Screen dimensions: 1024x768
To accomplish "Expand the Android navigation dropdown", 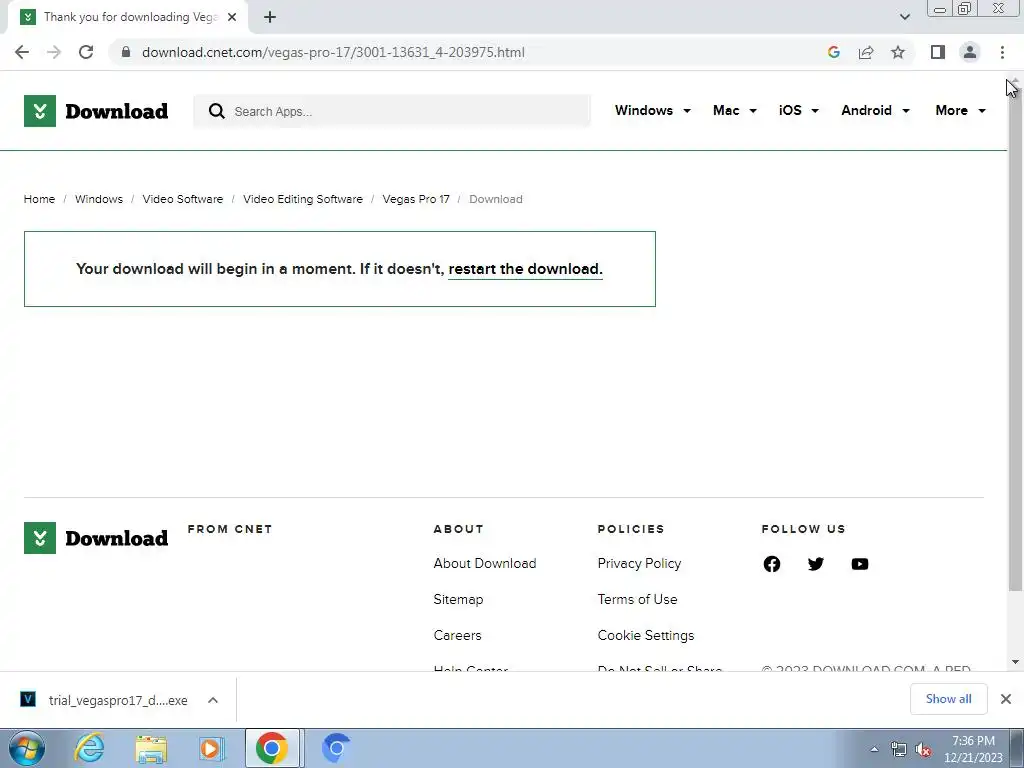I will point(875,110).
